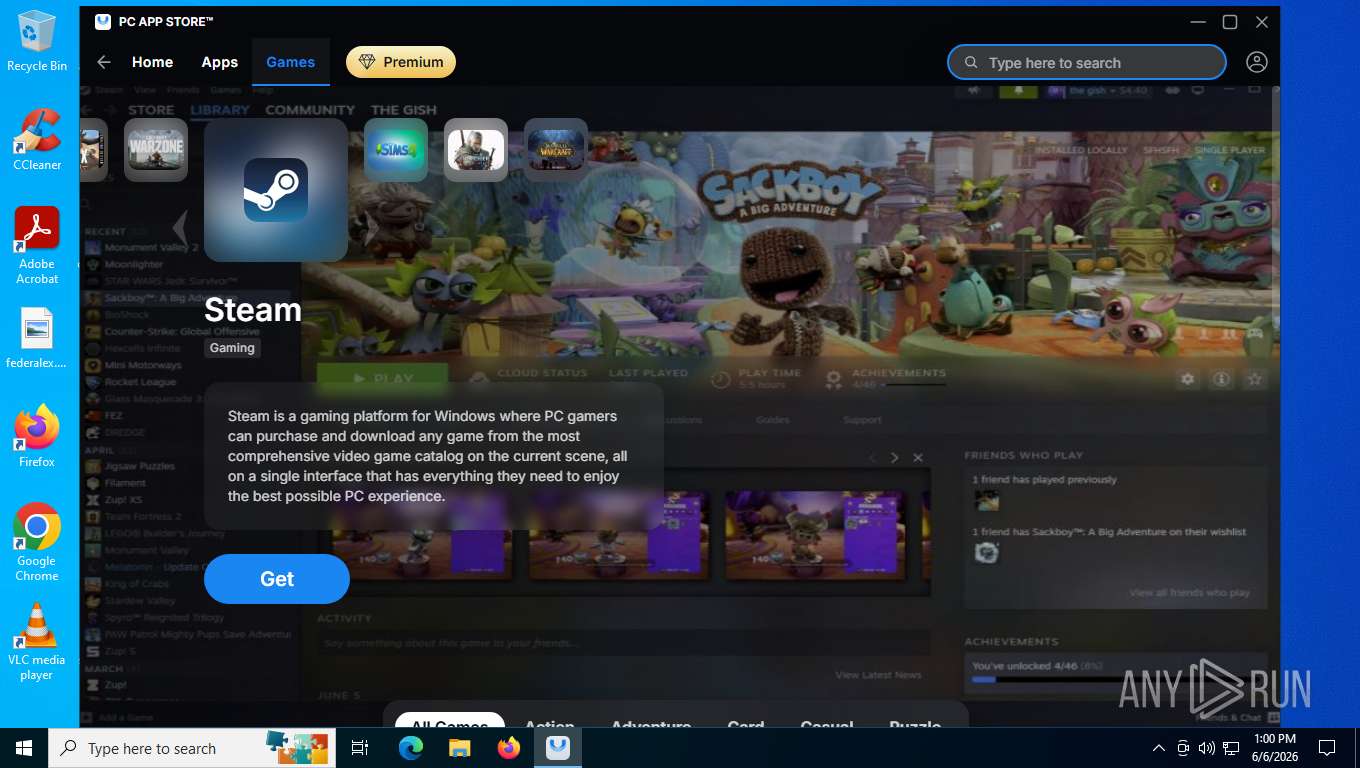Open the taskbar clock and date
This screenshot has width=1360, height=768.
pyautogui.click(x=1273, y=748)
